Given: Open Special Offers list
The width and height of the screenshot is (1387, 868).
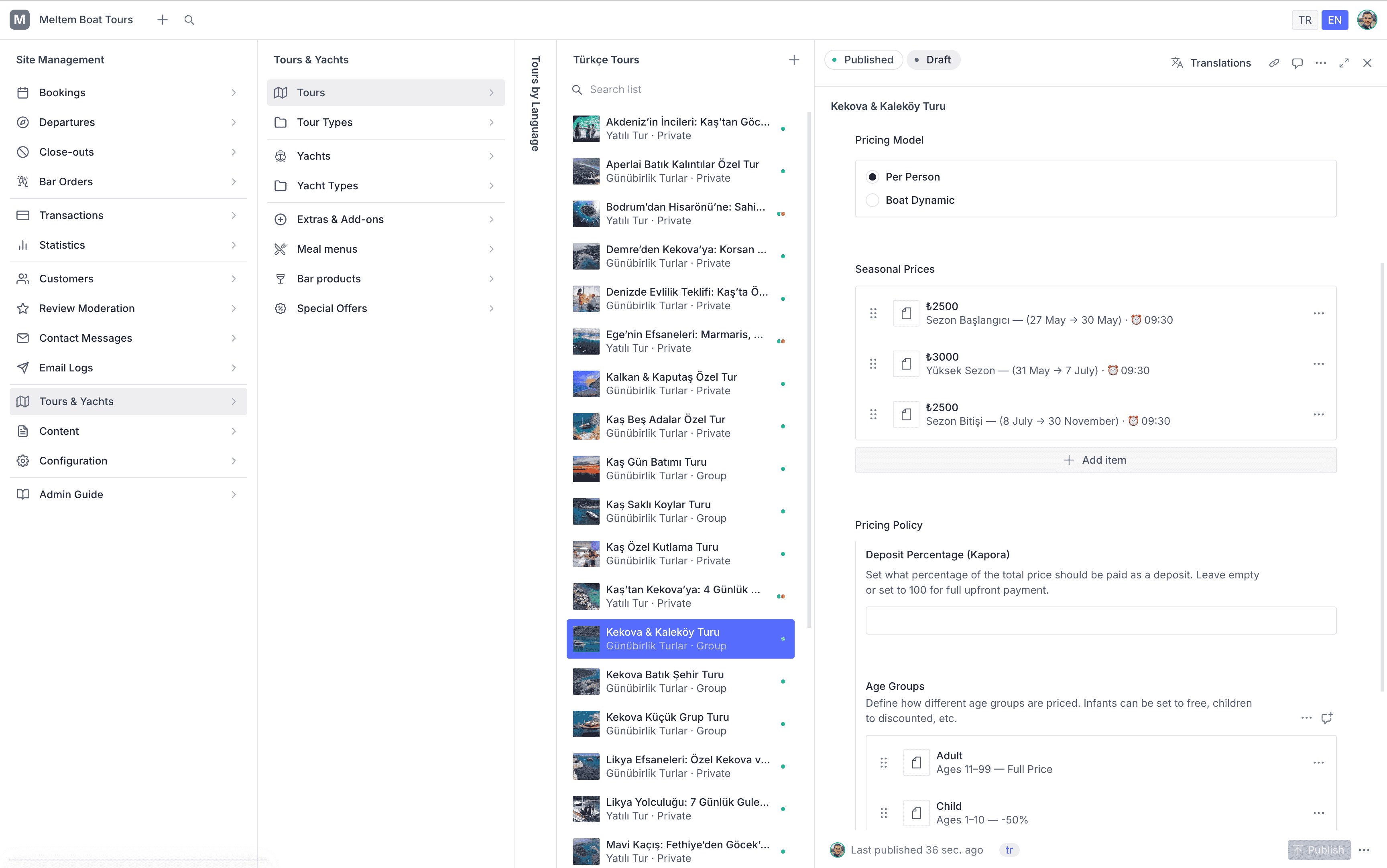Looking at the screenshot, I should click(385, 308).
